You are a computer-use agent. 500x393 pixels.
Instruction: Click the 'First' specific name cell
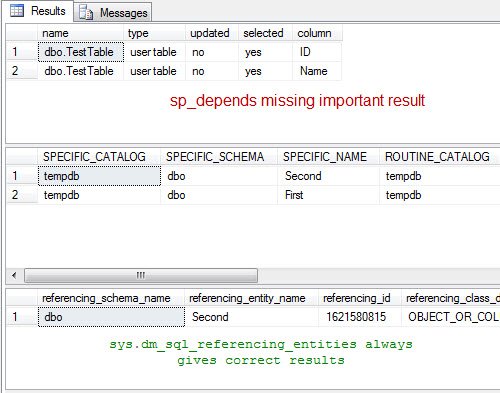click(x=328, y=195)
